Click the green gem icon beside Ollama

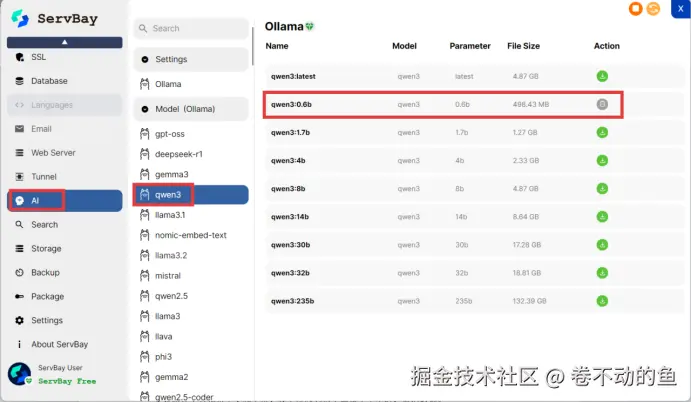tap(310, 26)
